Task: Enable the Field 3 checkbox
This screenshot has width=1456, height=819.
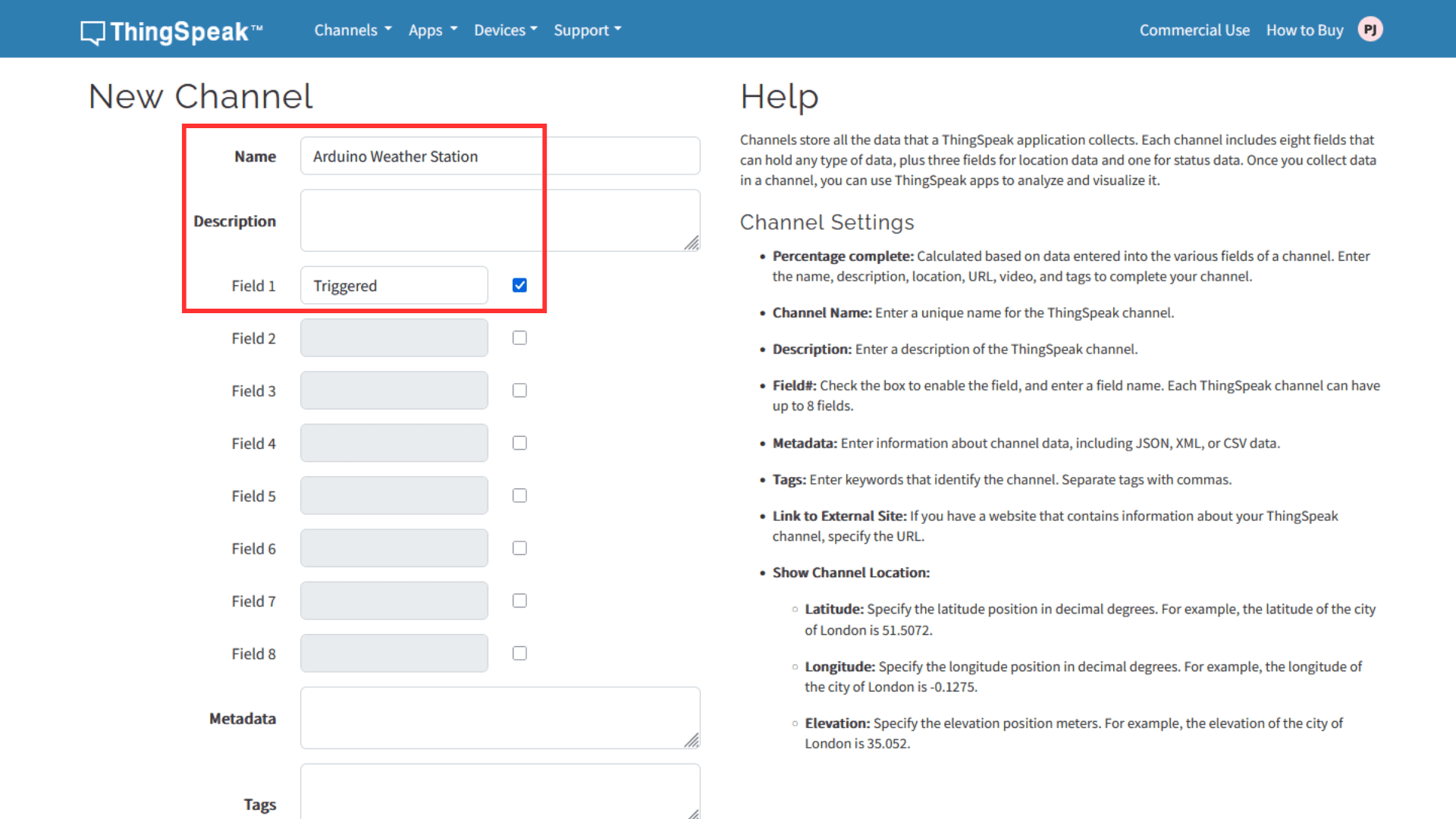Action: pos(519,390)
